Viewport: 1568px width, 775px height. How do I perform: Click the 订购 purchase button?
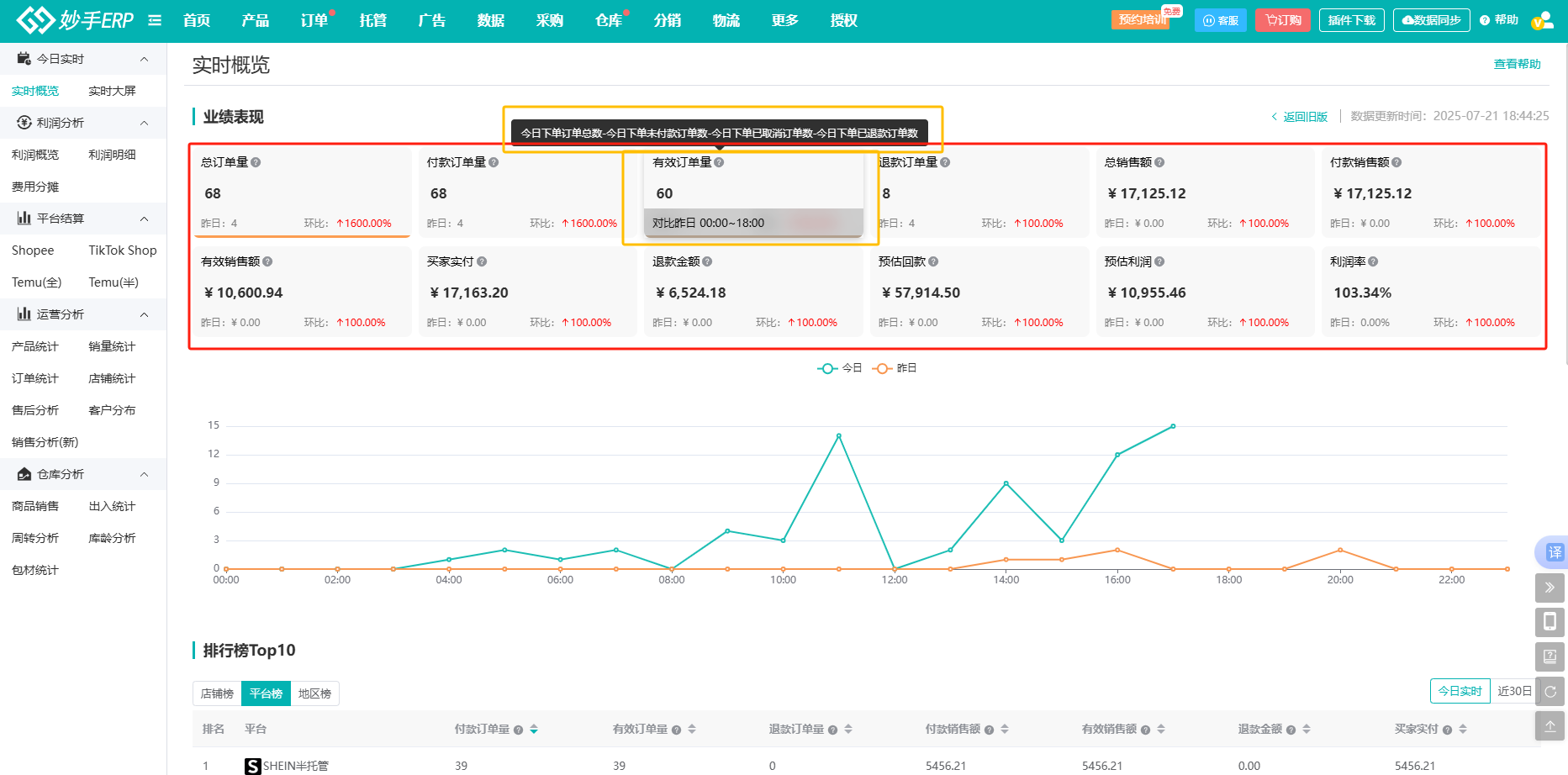[1283, 20]
